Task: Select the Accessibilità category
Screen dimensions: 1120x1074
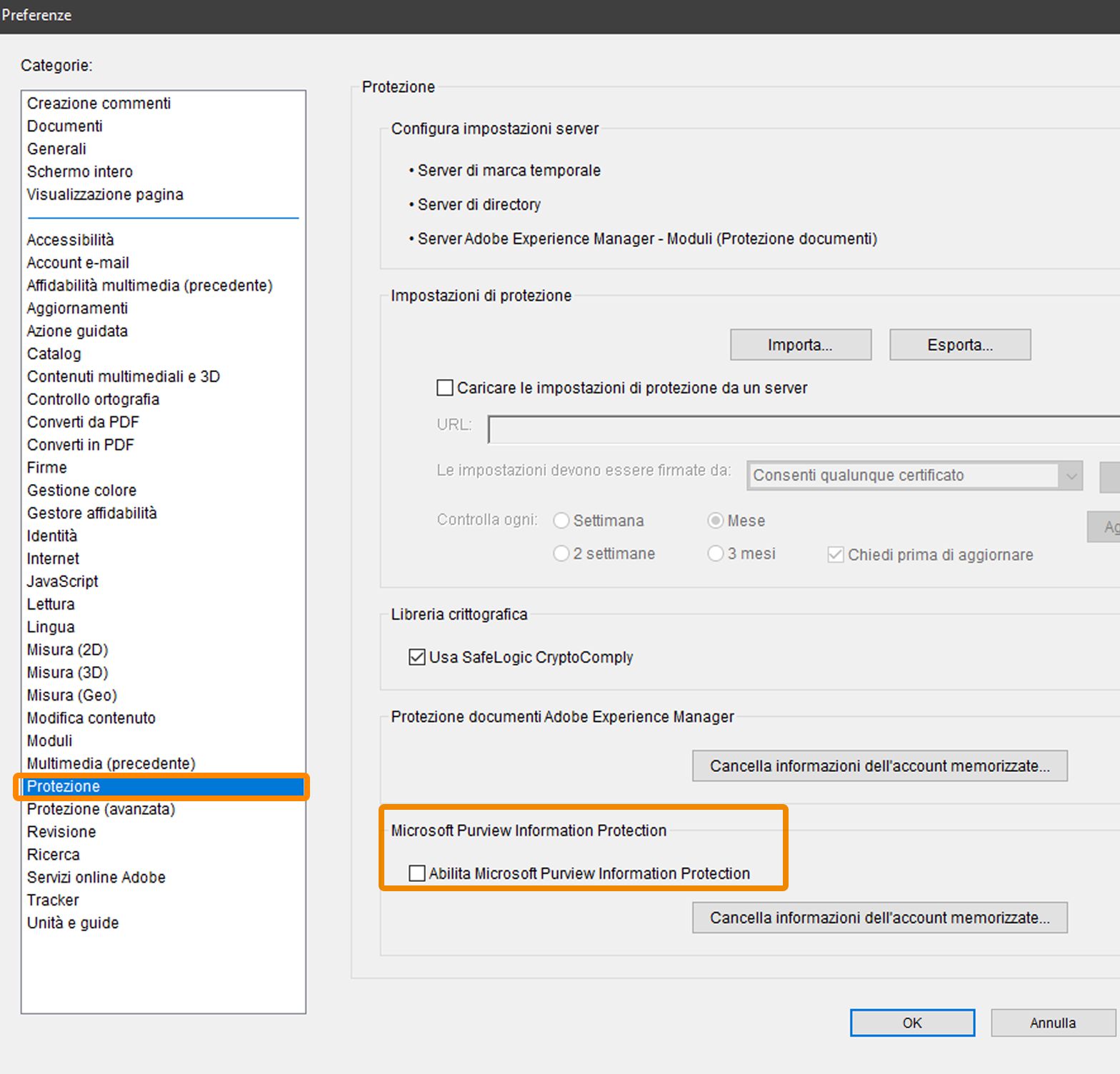Action: tap(71, 240)
